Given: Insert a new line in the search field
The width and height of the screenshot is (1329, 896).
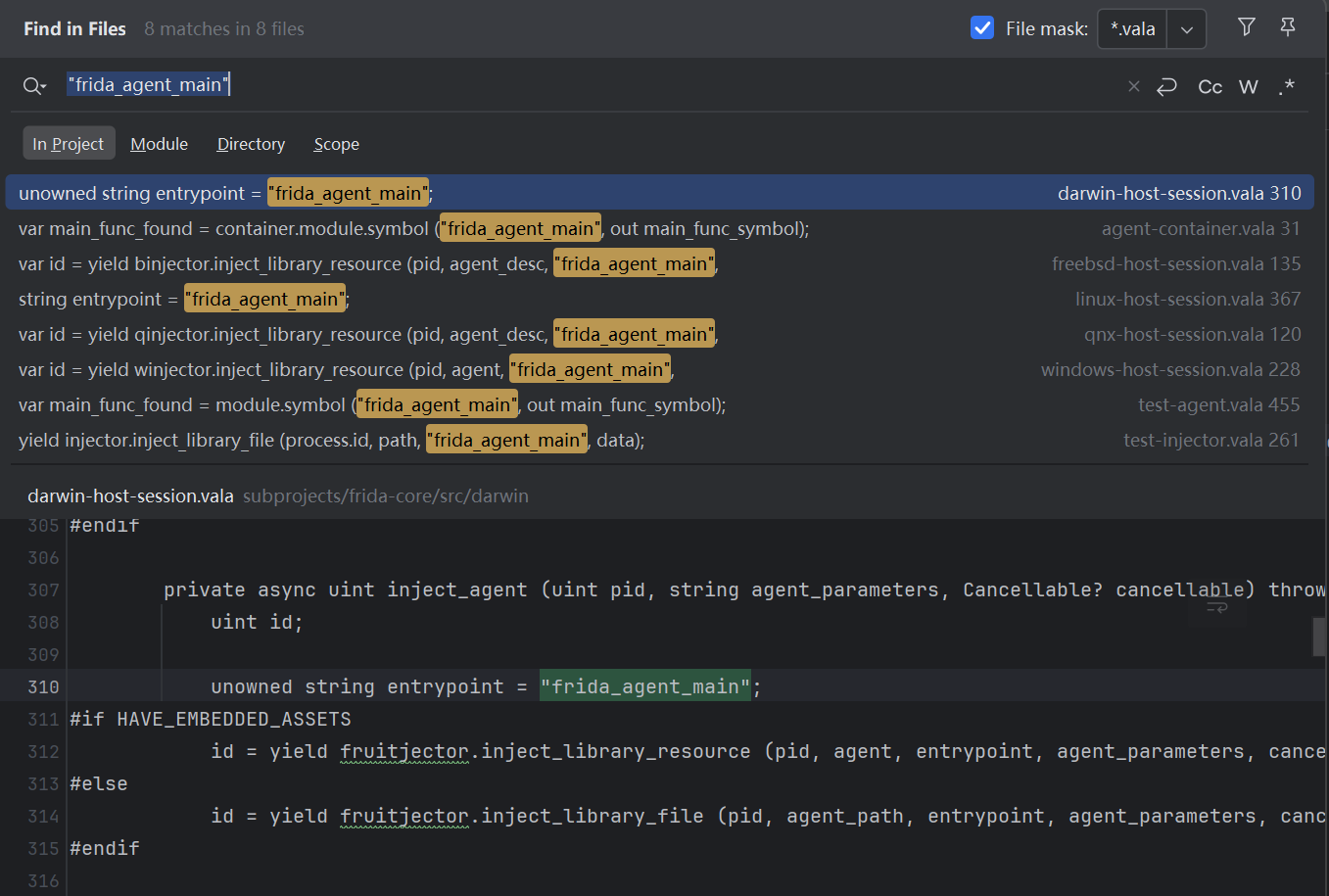Looking at the screenshot, I should click(x=1166, y=86).
